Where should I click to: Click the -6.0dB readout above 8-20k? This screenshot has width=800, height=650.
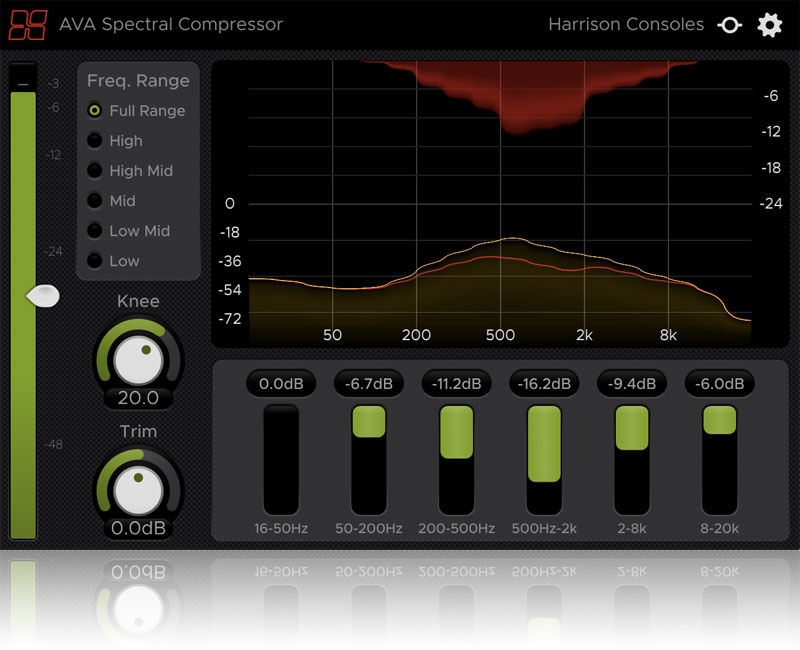[x=719, y=383]
